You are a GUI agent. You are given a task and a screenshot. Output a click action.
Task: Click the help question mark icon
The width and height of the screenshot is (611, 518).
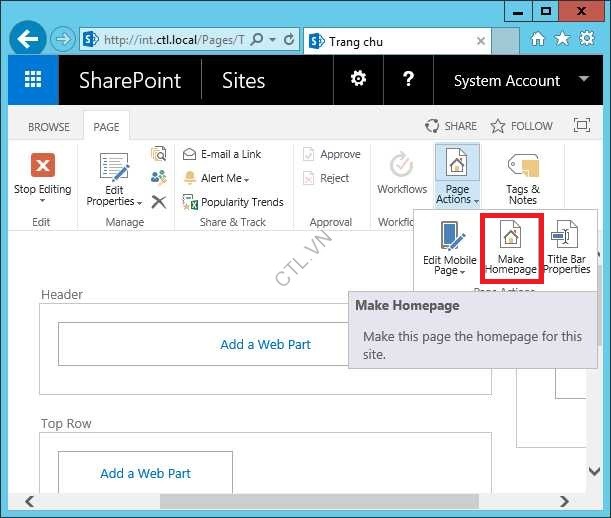pos(408,81)
